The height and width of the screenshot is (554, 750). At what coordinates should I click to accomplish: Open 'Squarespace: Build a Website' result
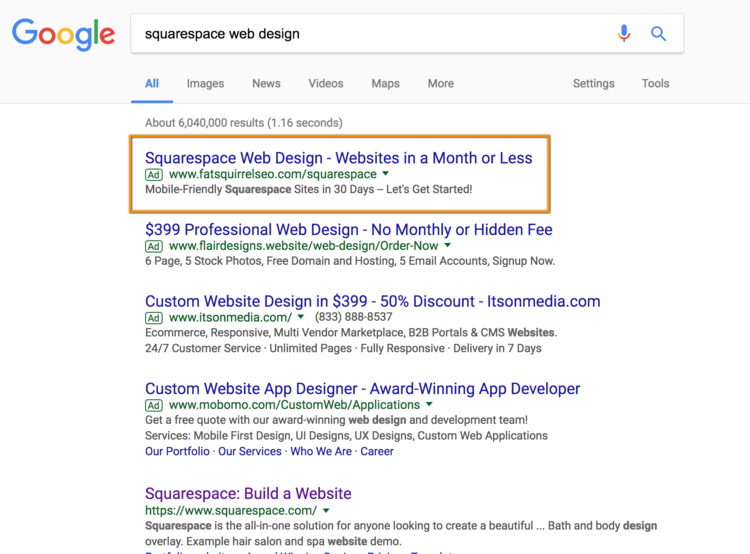(248, 494)
